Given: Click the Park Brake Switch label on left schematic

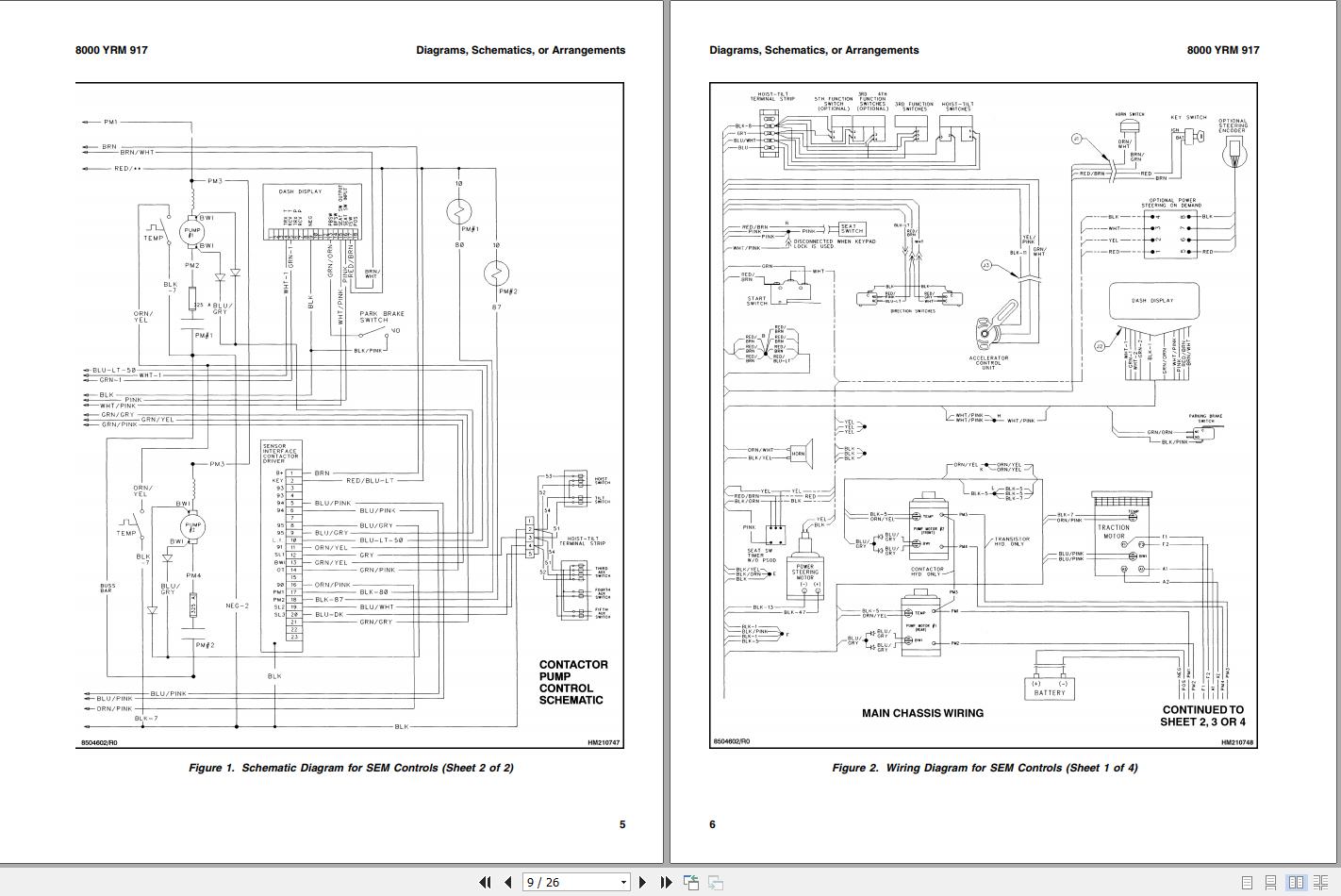Looking at the screenshot, I should 381,317.
